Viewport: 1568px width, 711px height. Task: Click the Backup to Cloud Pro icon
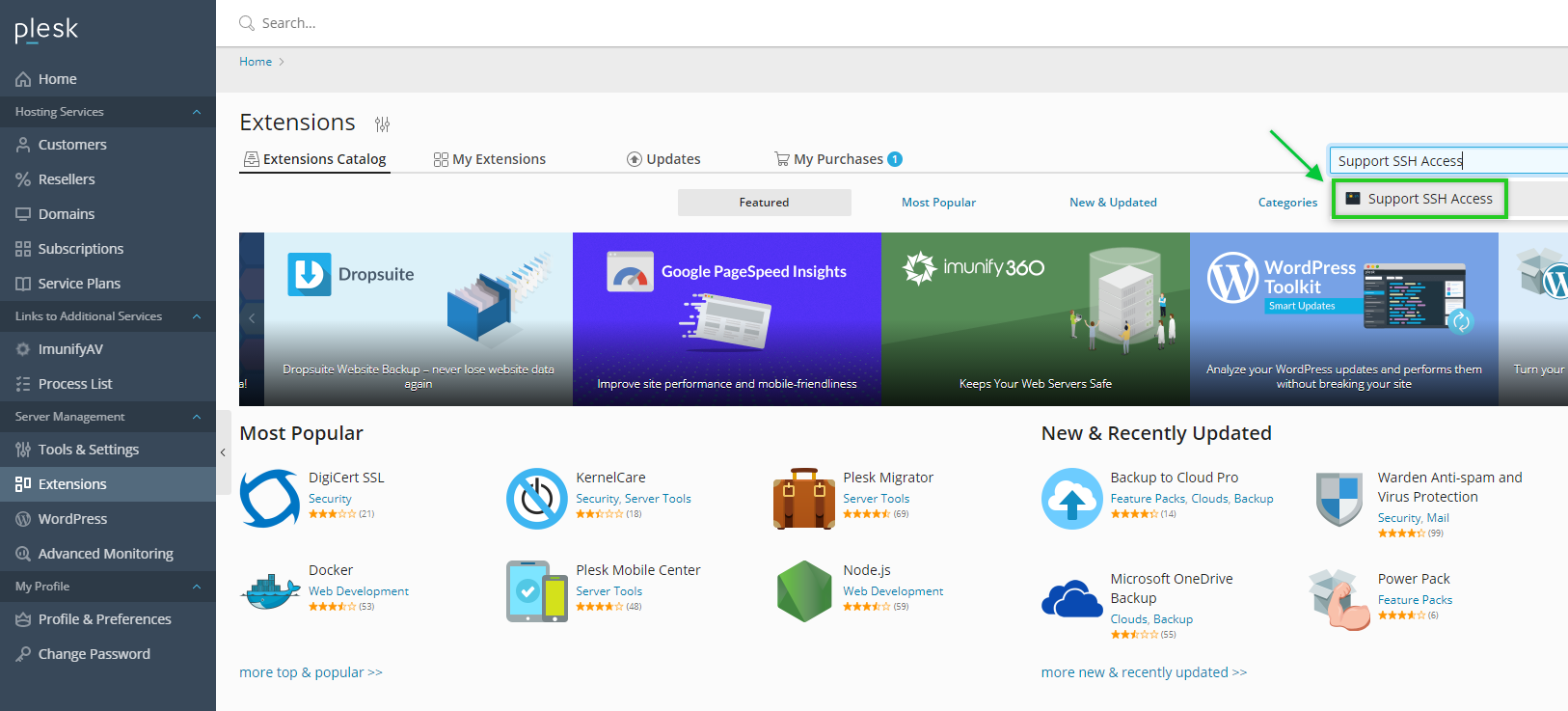coord(1071,499)
